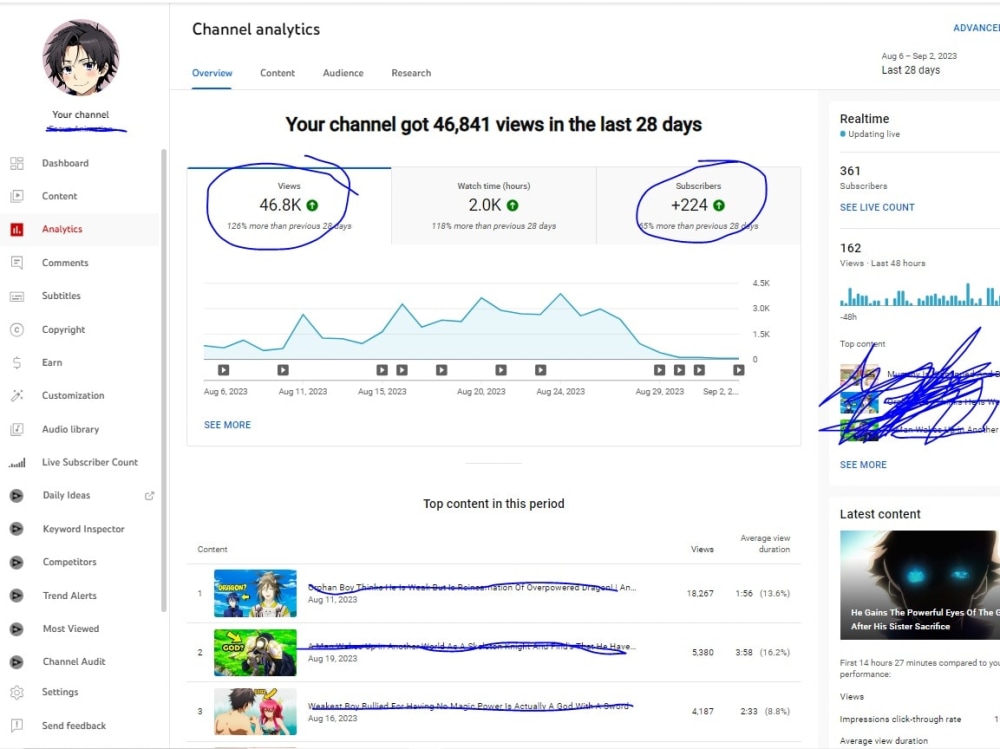The image size is (1000, 749).
Task: Click the Keyword Inspector menu label
Action: coord(84,529)
